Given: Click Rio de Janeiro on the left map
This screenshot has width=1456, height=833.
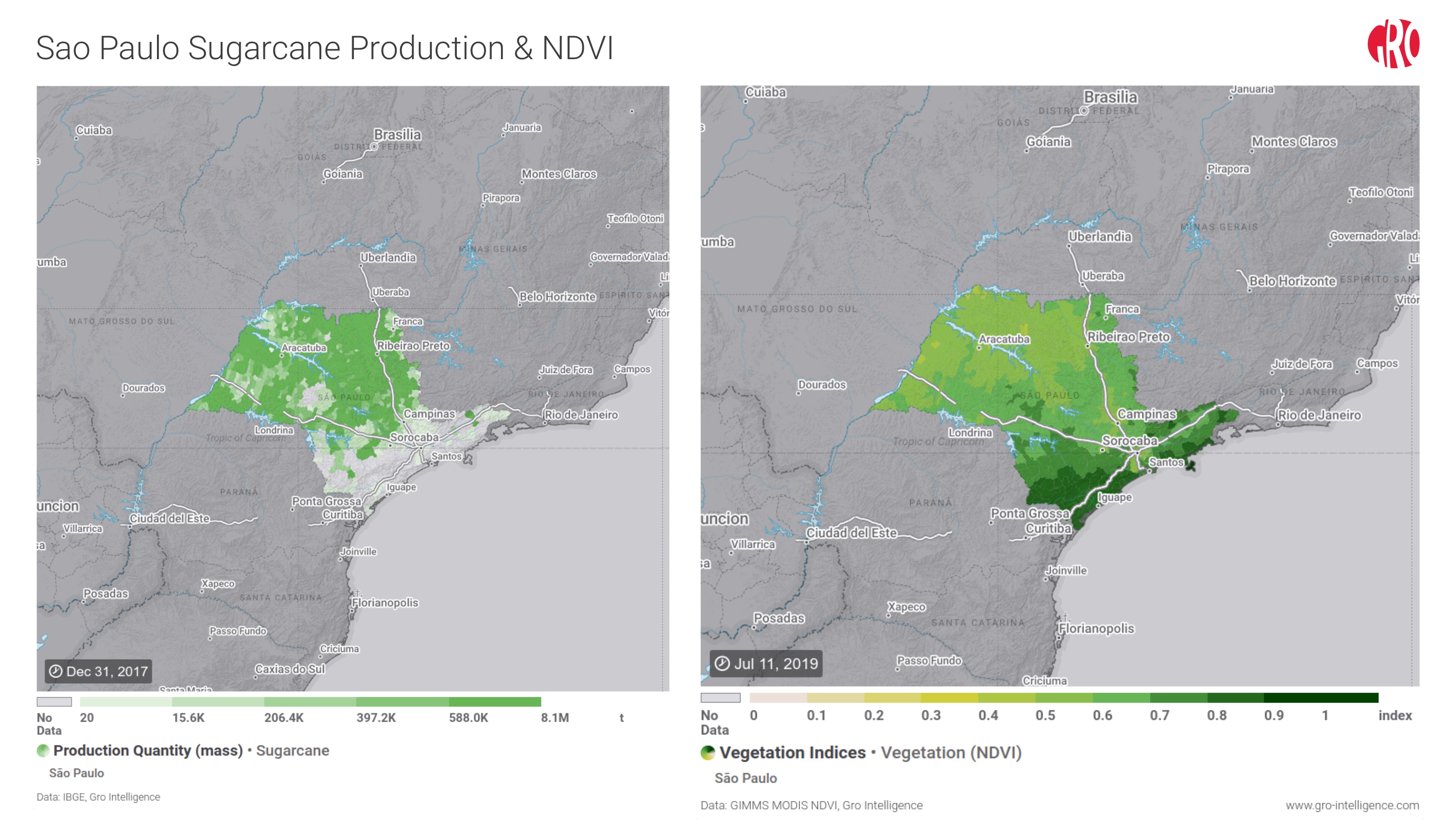Looking at the screenshot, I should tap(581, 415).
